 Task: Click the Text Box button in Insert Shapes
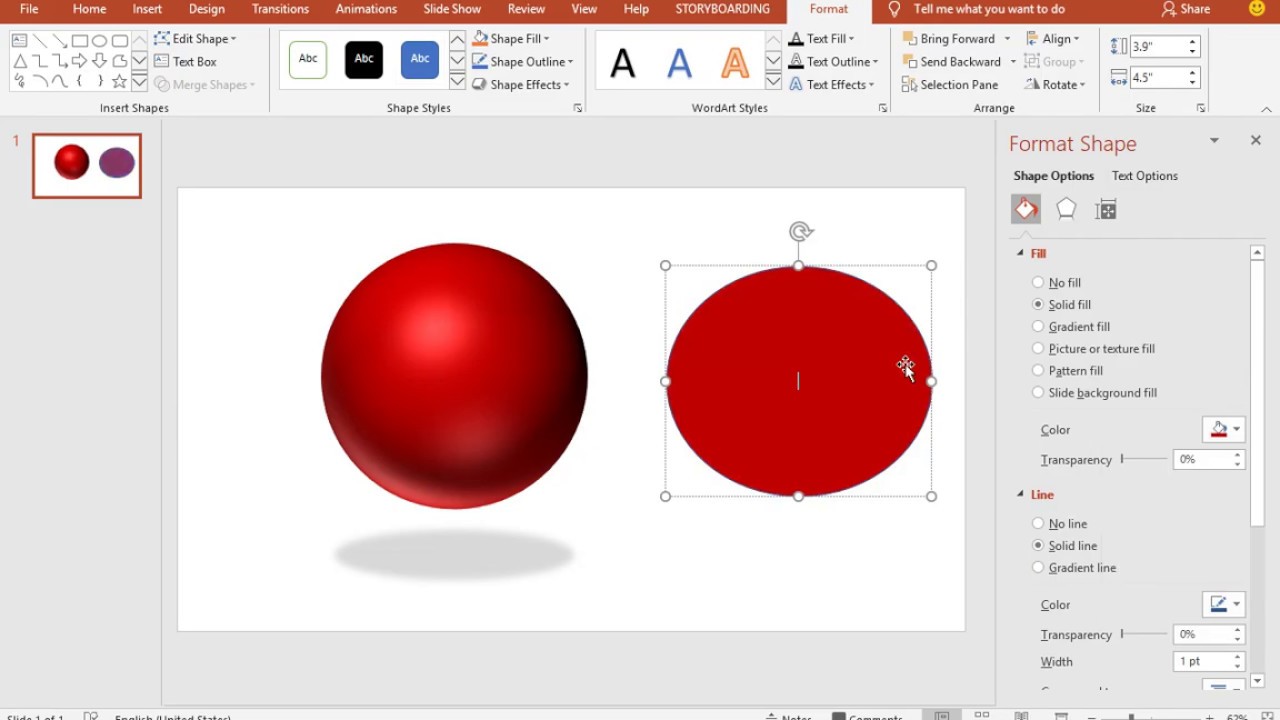tap(185, 61)
